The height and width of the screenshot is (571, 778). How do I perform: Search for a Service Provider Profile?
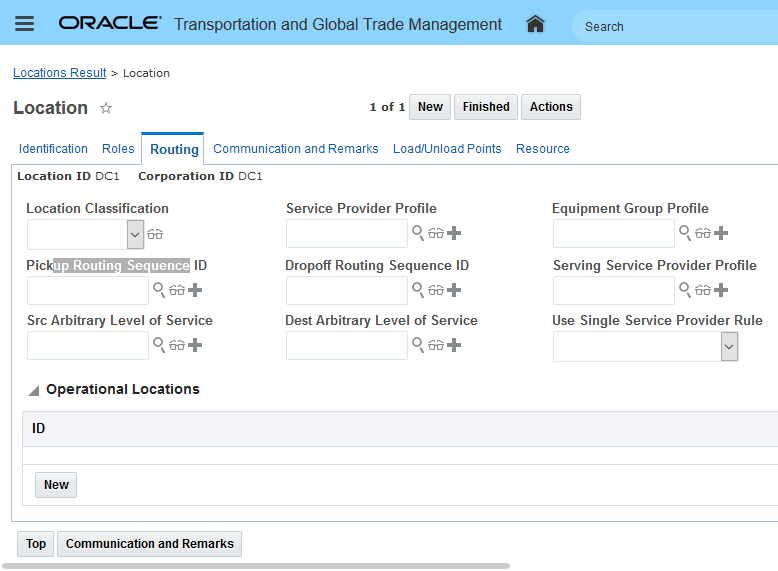coord(418,233)
